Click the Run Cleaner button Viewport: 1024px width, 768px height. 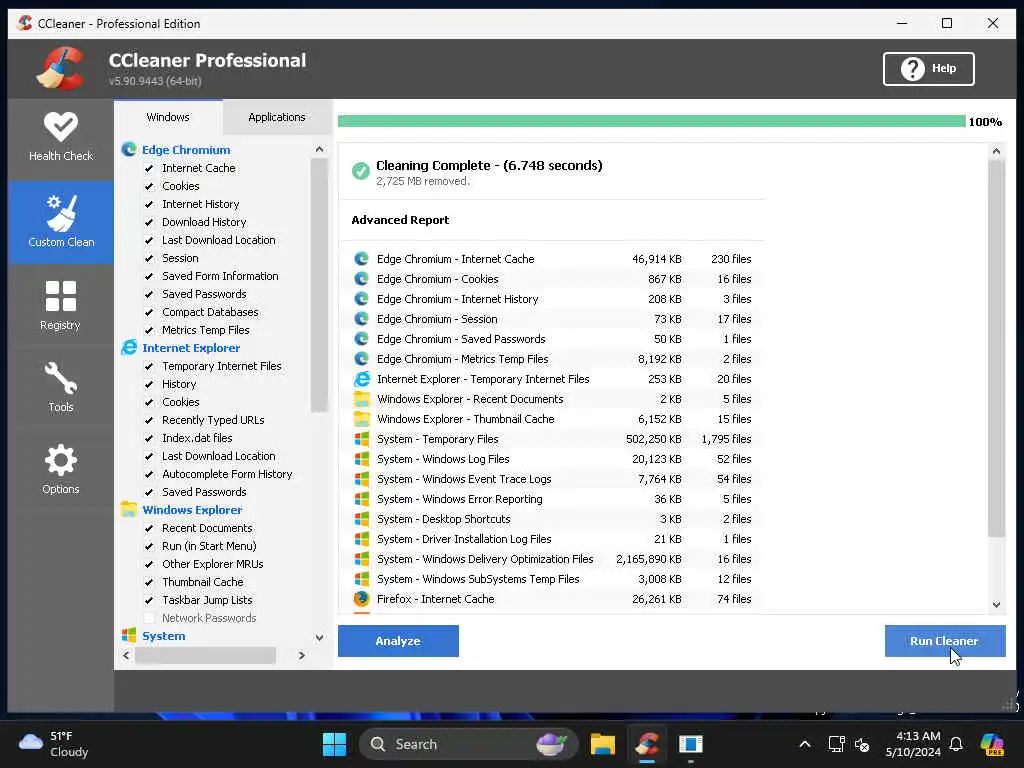tap(945, 641)
